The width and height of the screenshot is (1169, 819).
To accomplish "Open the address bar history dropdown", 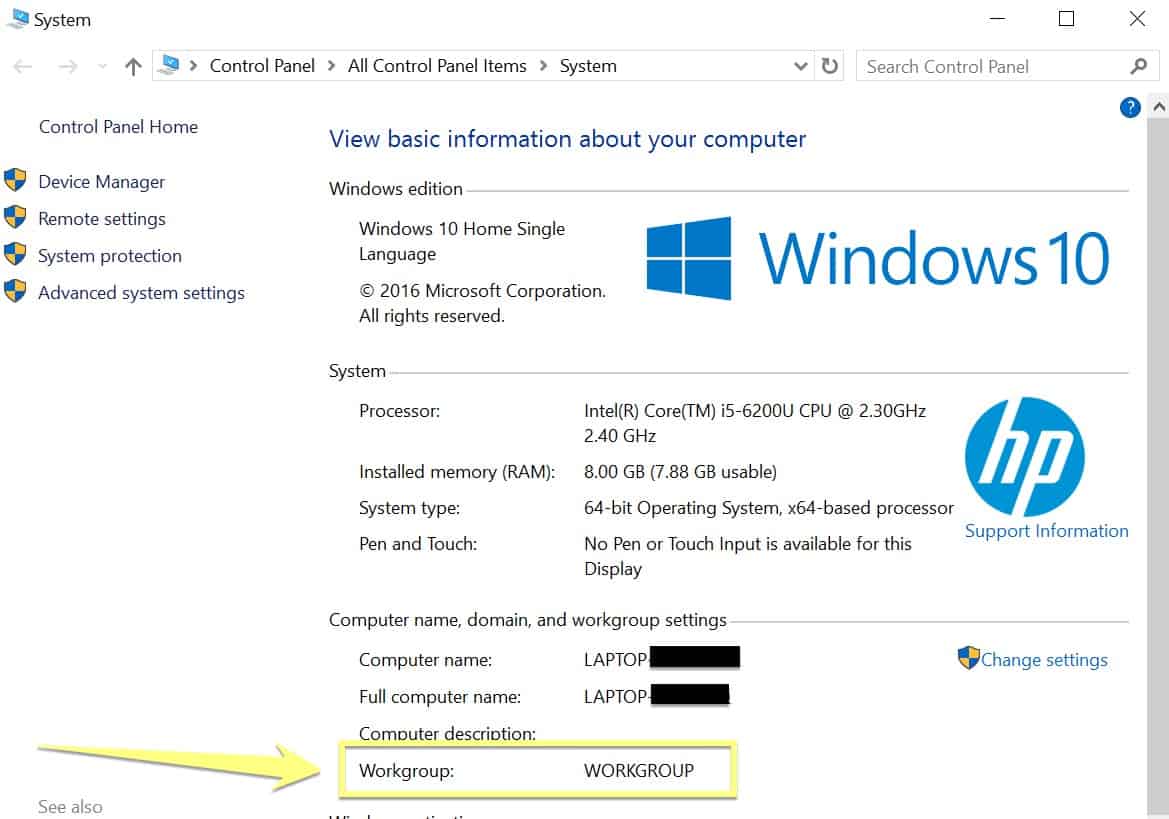I will (x=801, y=66).
